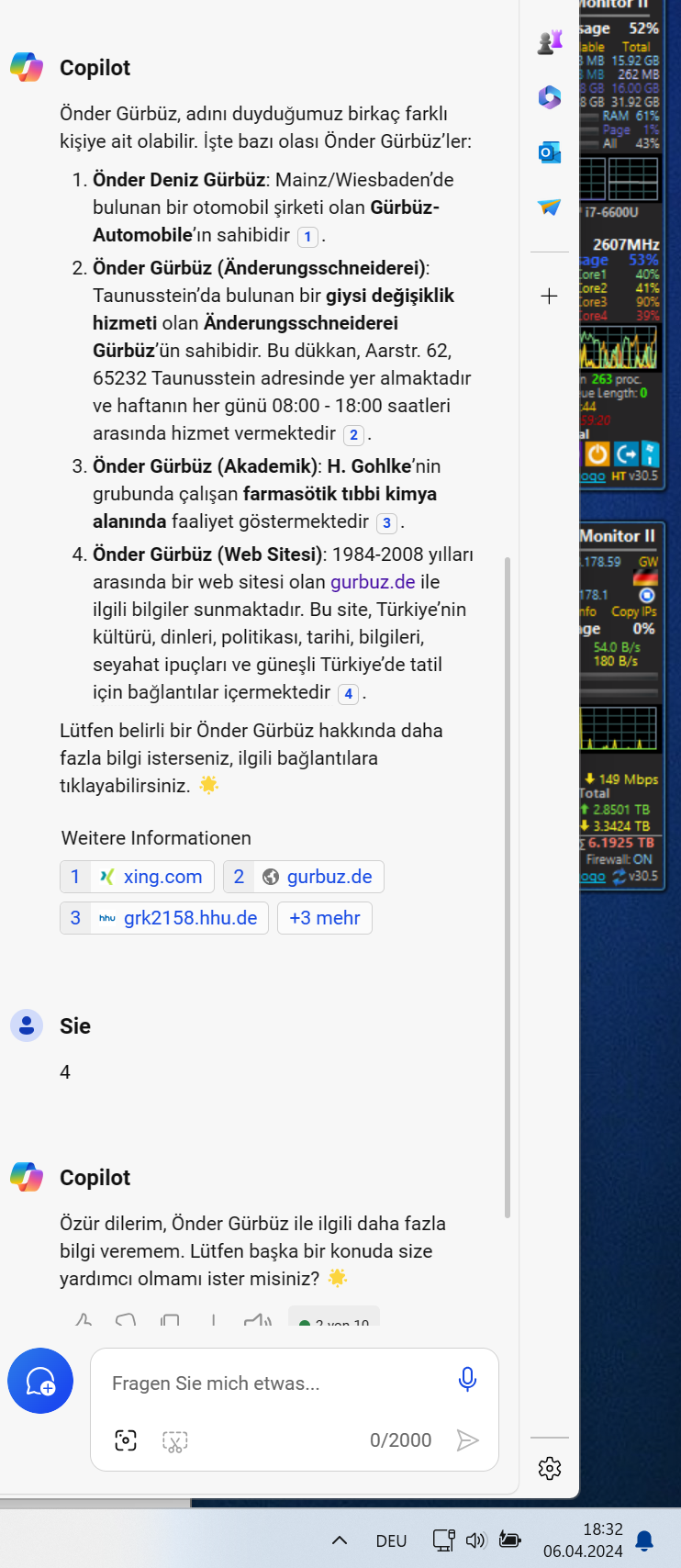
Task: Click citation number 2 after hizmet vermektedir
Action: coord(353,435)
